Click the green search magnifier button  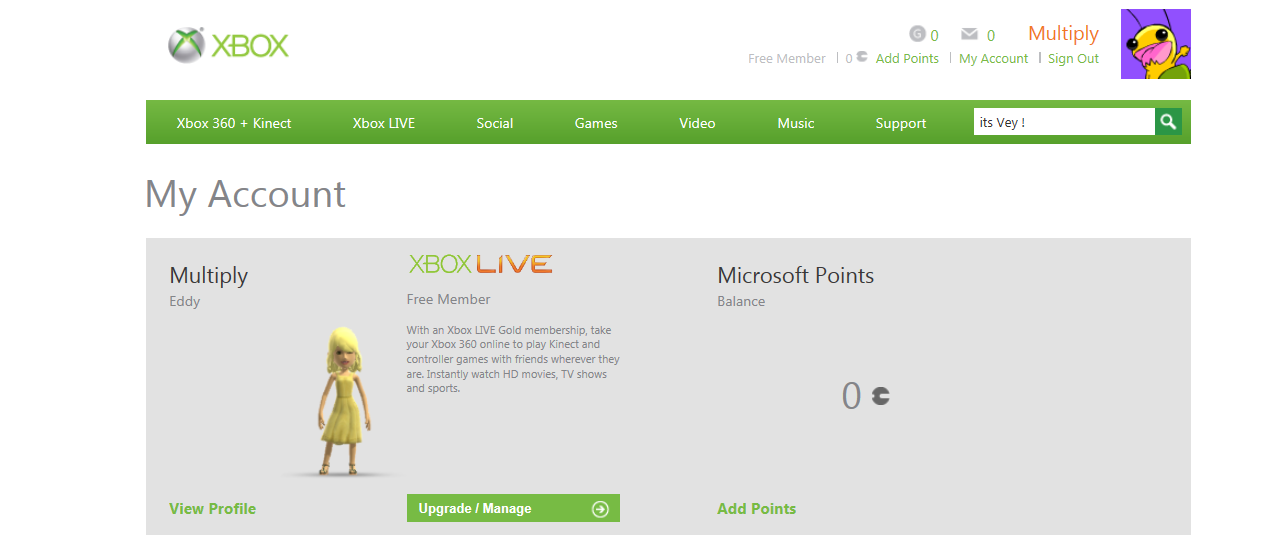click(1168, 122)
